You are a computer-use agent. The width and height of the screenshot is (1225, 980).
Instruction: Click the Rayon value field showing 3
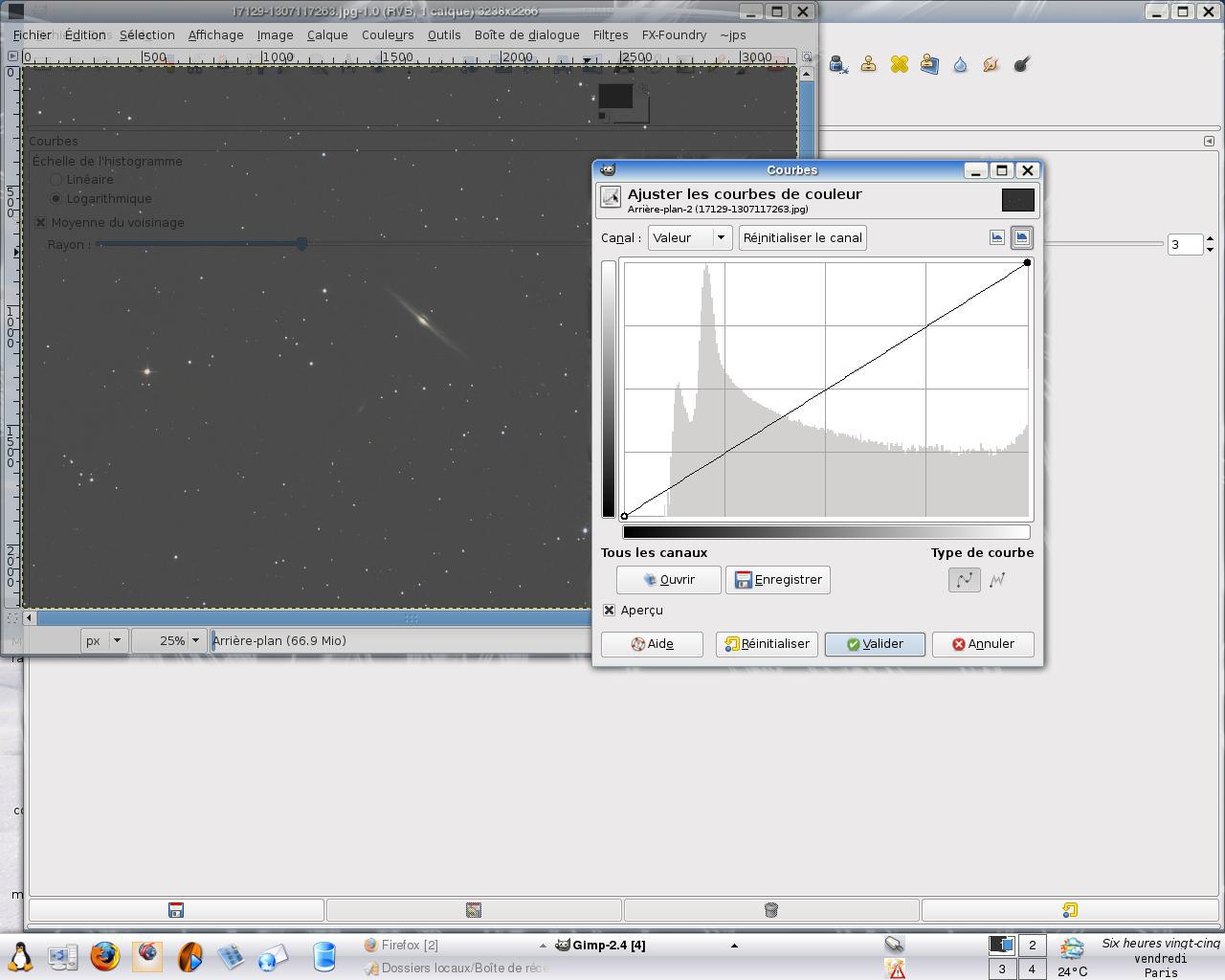(1185, 244)
